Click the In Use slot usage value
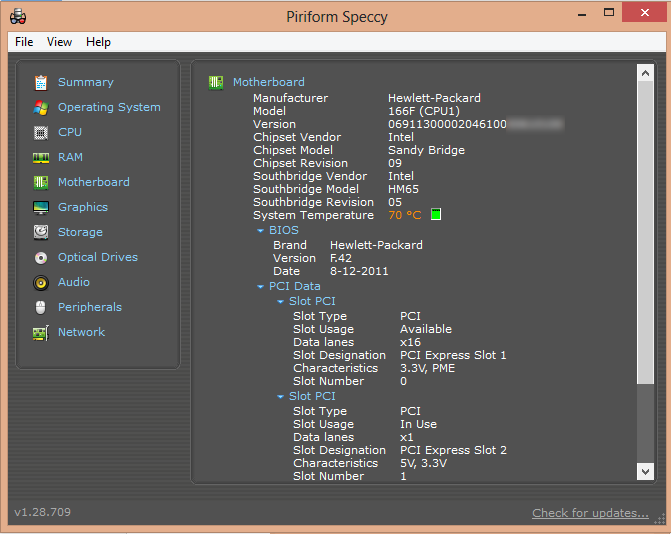This screenshot has width=671, height=534. click(418, 424)
